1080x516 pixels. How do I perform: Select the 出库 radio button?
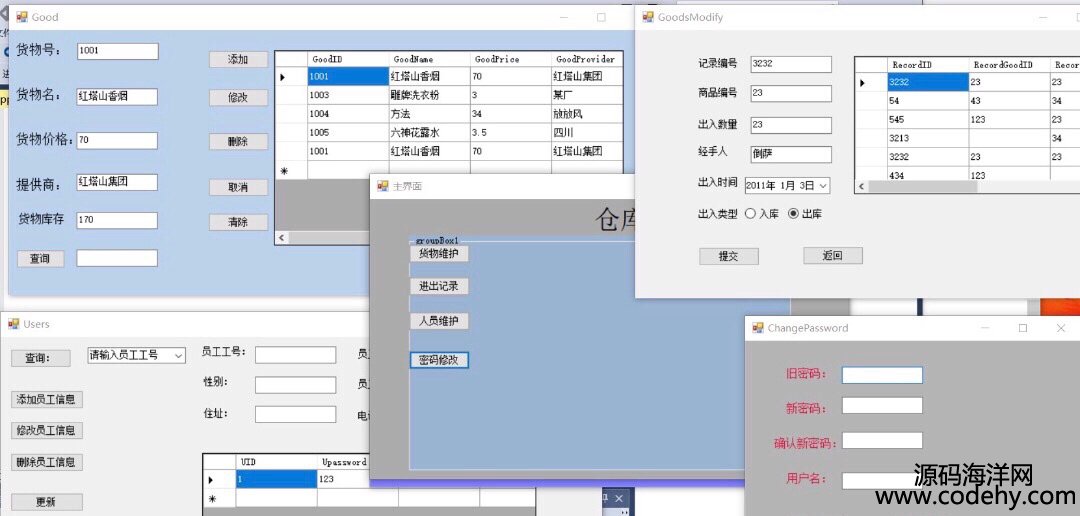point(794,214)
